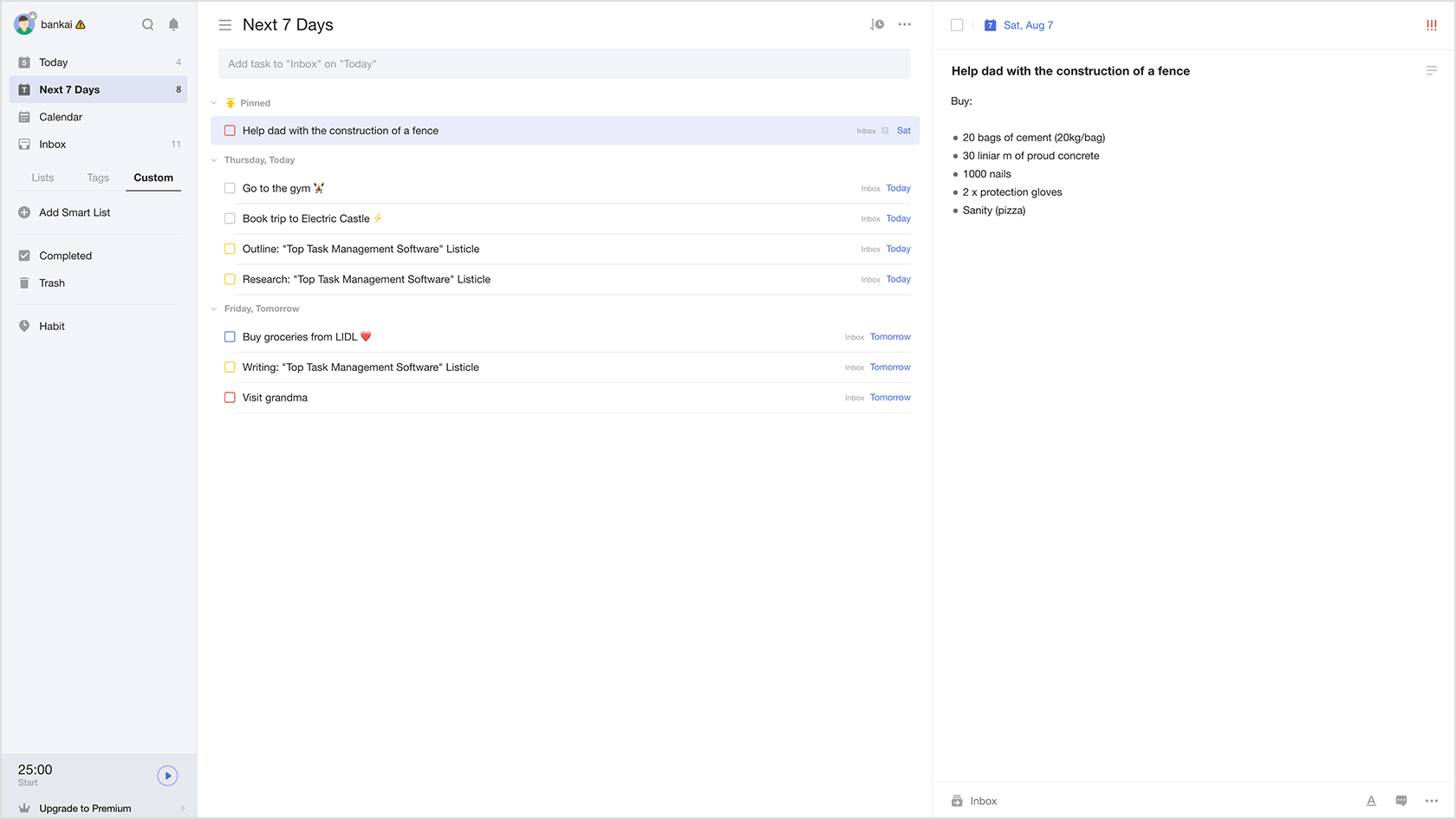The width and height of the screenshot is (1456, 819).
Task: Open the sort order icon in header
Action: click(x=877, y=24)
